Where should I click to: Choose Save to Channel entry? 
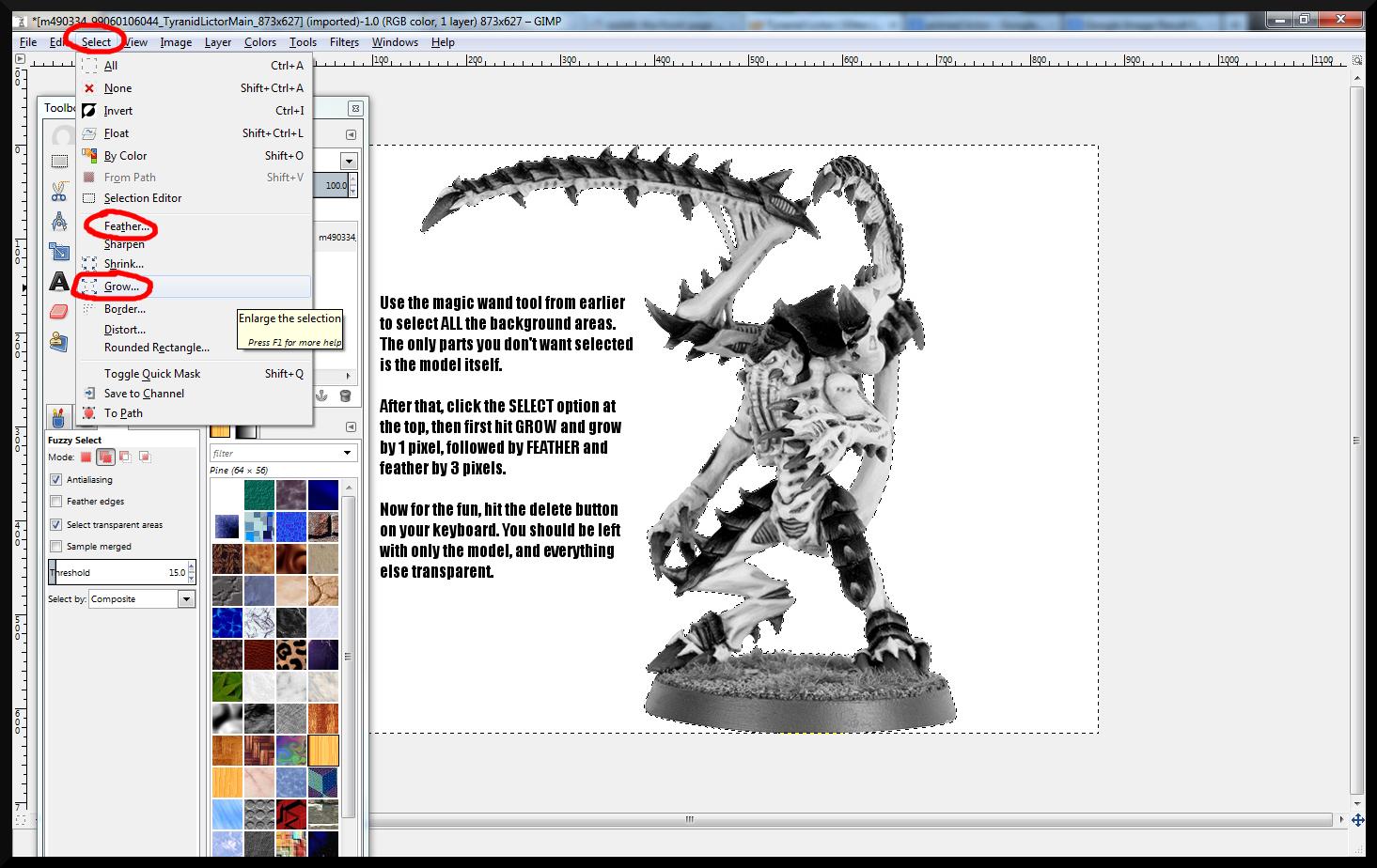194,394
